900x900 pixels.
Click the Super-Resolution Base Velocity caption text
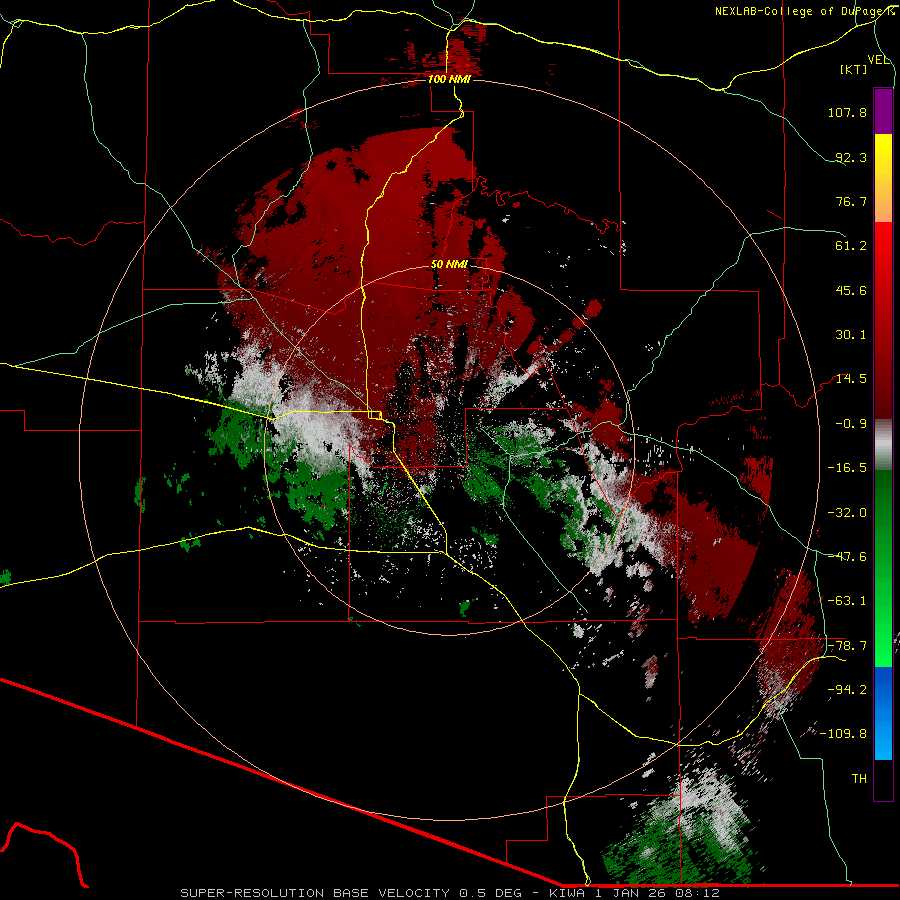click(x=449, y=893)
